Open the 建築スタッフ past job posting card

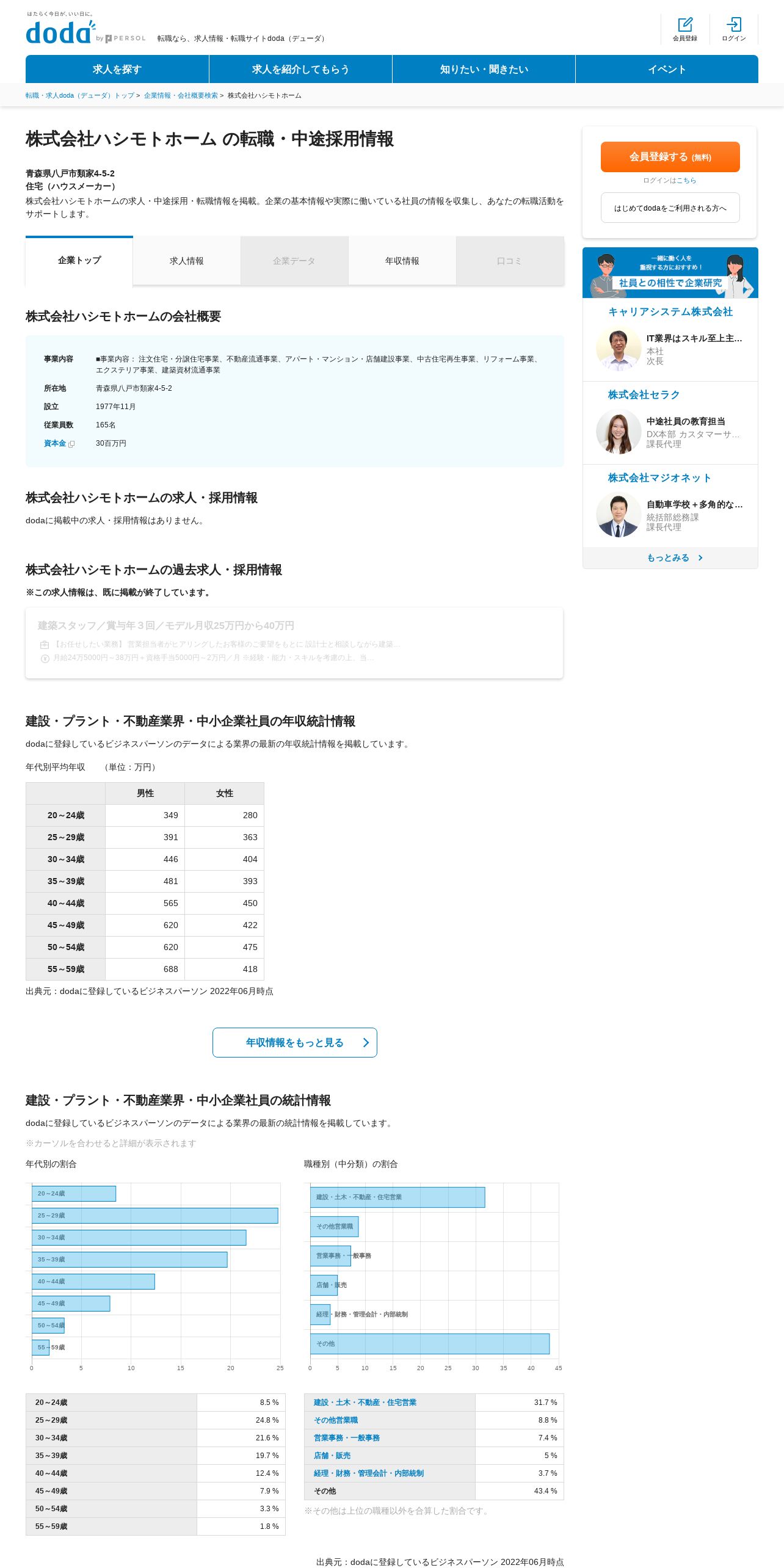pos(294,642)
